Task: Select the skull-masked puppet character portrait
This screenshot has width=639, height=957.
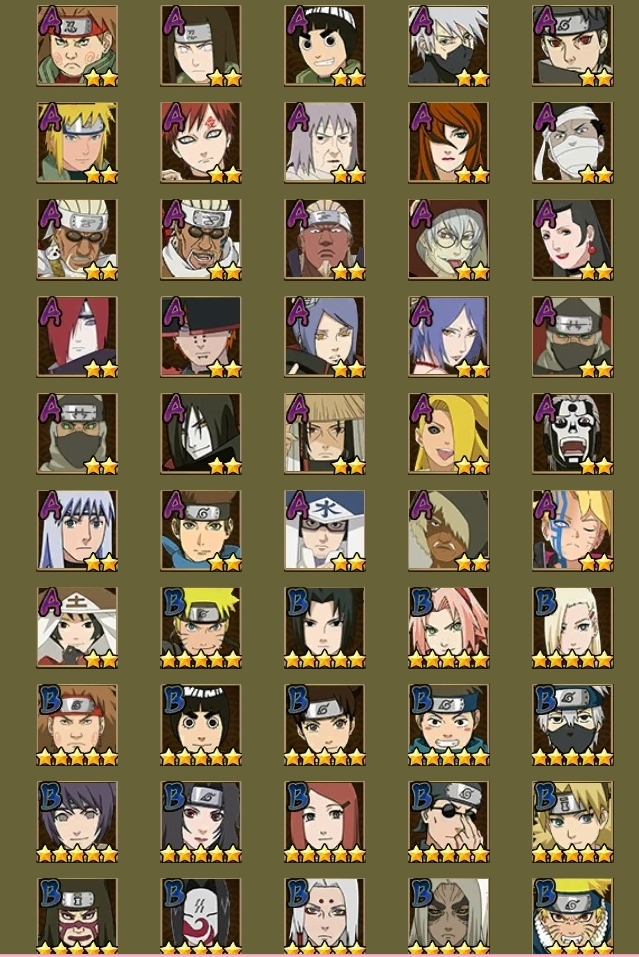Action: pyautogui.click(x=572, y=433)
